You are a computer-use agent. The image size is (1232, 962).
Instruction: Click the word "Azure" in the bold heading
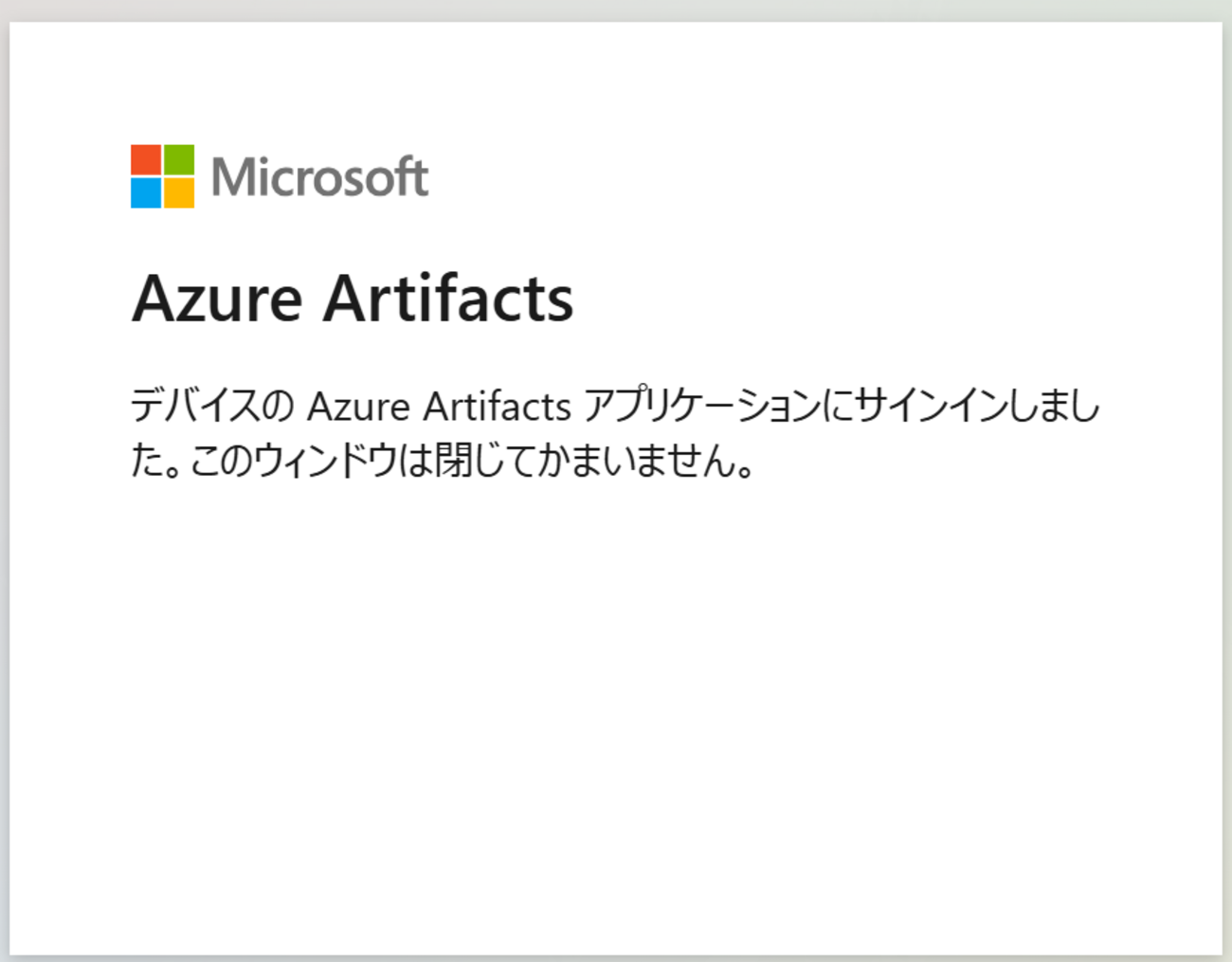[217, 299]
